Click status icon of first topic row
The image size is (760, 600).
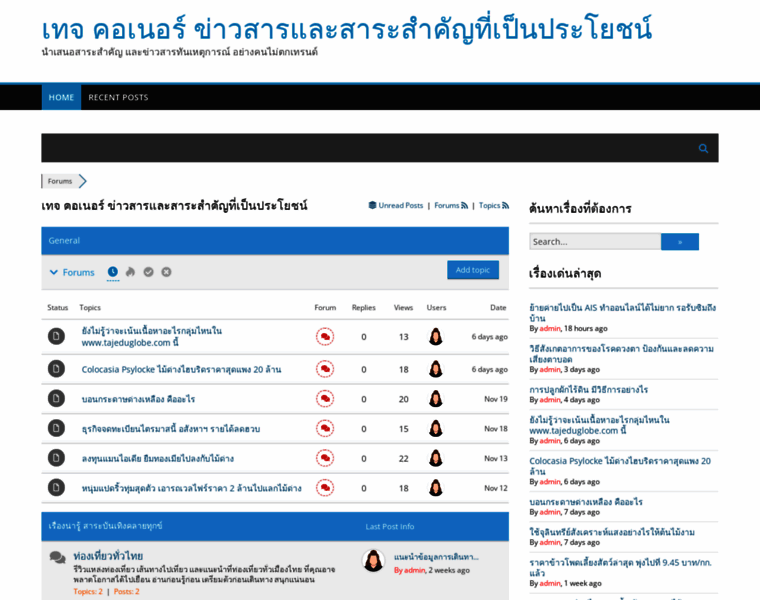pos(56,336)
